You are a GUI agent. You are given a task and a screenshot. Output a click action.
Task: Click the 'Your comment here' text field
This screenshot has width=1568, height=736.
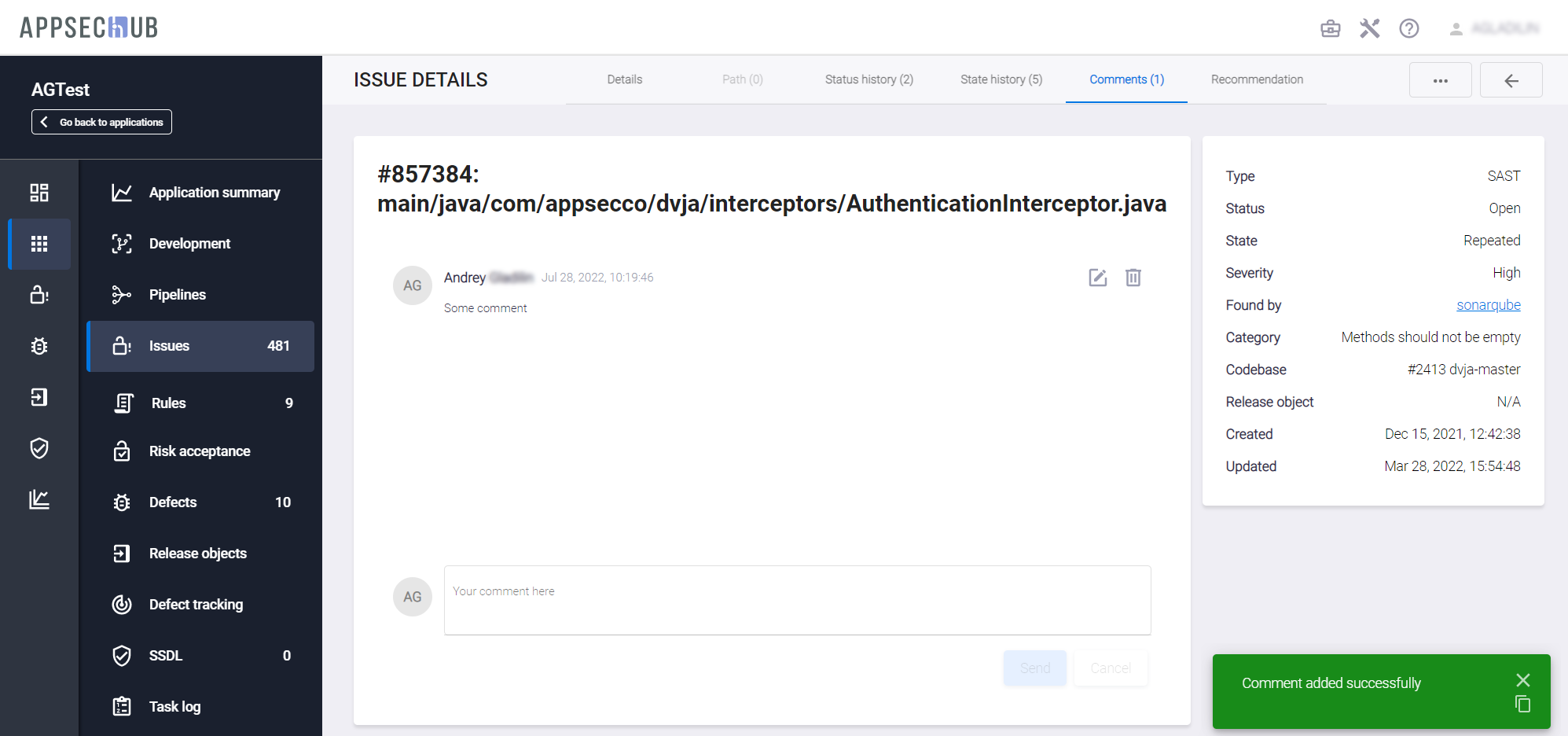click(797, 600)
